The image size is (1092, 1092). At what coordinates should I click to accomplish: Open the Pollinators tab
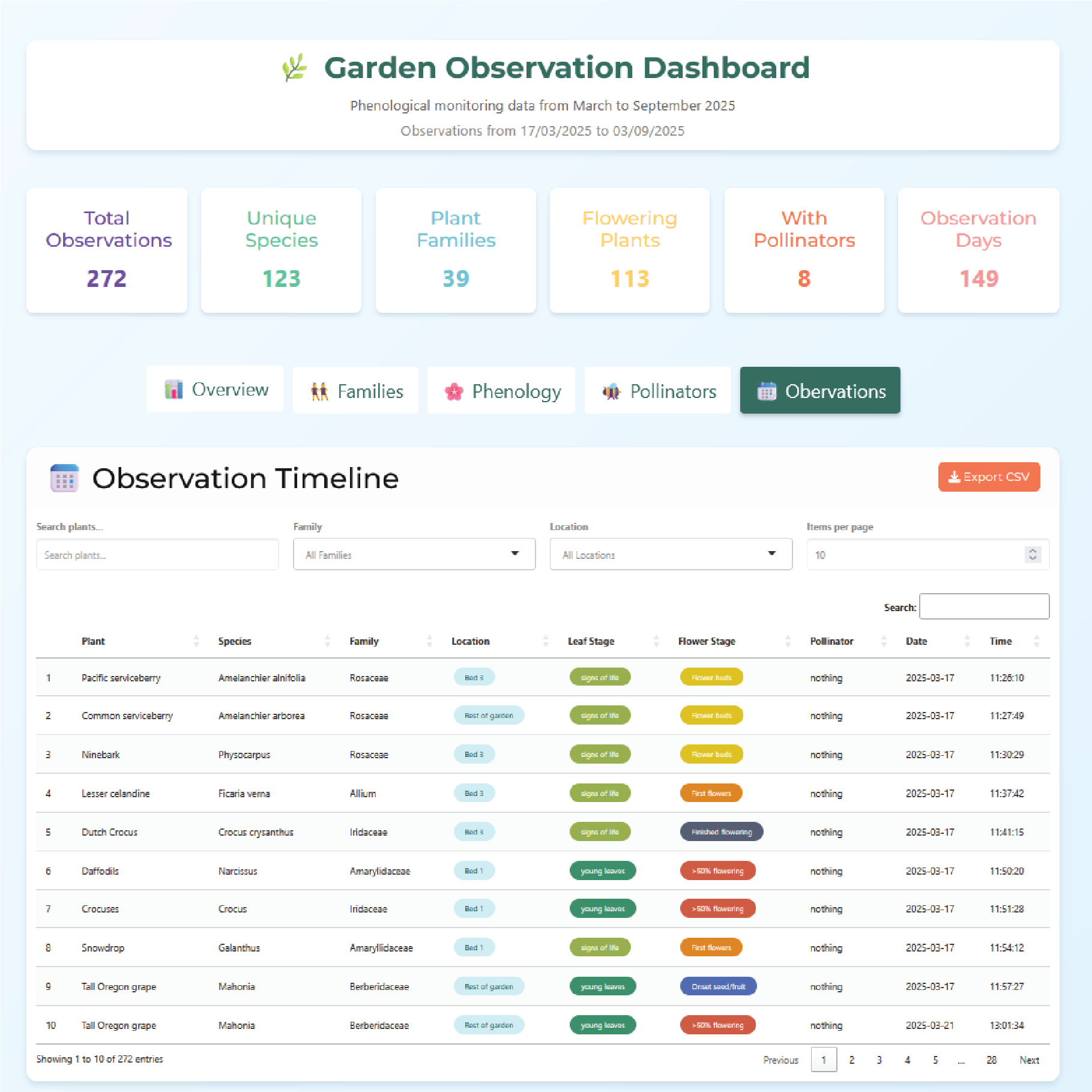click(x=658, y=391)
